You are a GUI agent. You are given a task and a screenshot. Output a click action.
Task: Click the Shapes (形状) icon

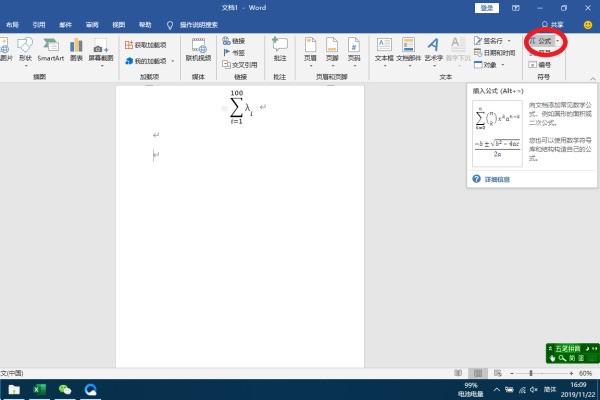[x=25, y=49]
